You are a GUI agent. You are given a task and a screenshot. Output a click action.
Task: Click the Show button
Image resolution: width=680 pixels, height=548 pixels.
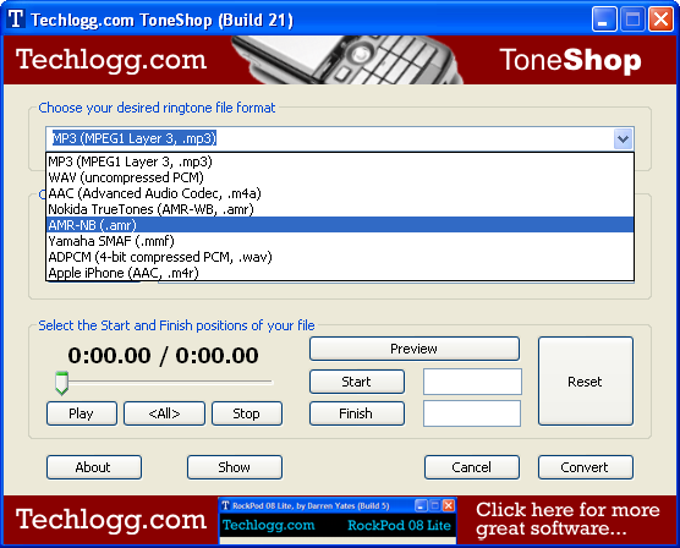point(235,467)
